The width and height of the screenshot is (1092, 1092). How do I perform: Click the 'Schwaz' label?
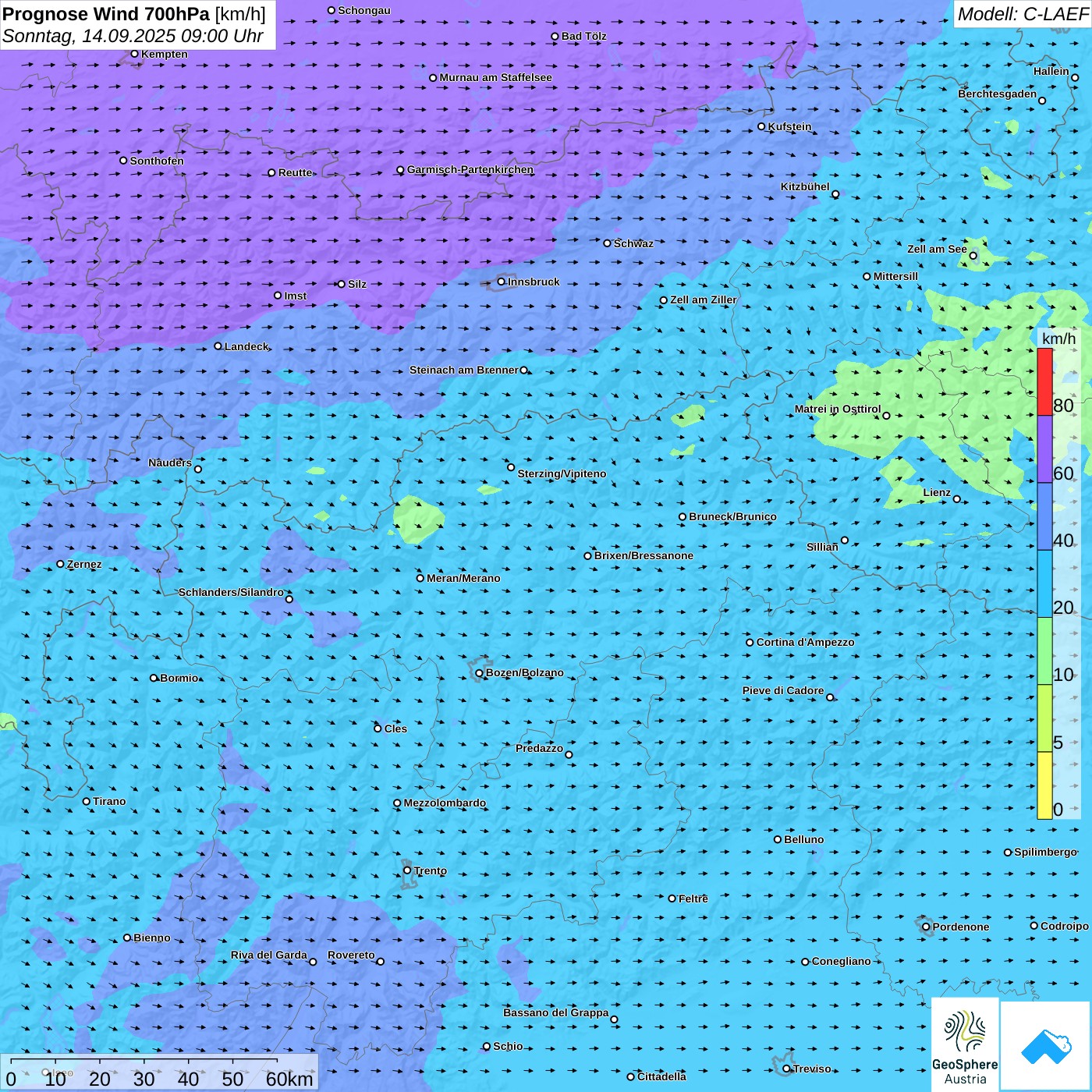[633, 243]
